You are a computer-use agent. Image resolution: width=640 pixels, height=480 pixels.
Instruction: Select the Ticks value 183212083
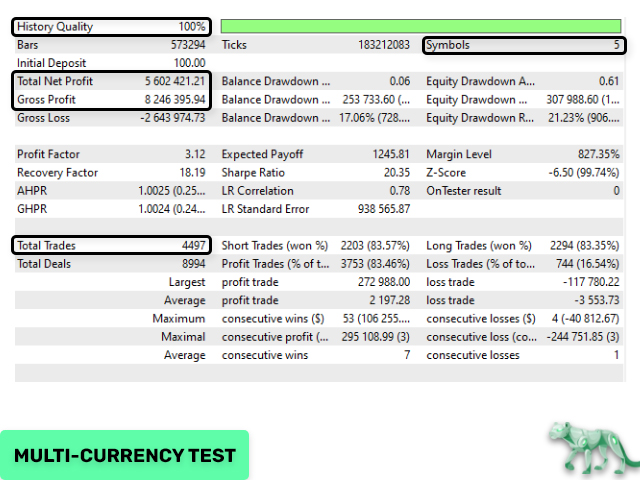pyautogui.click(x=377, y=45)
